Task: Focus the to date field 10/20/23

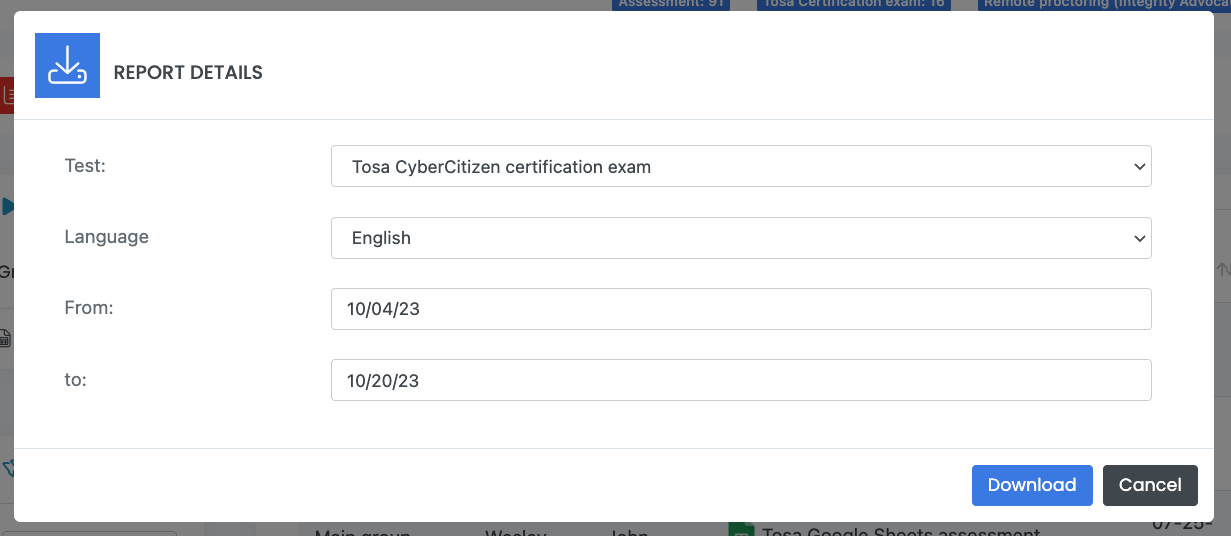Action: pos(741,380)
